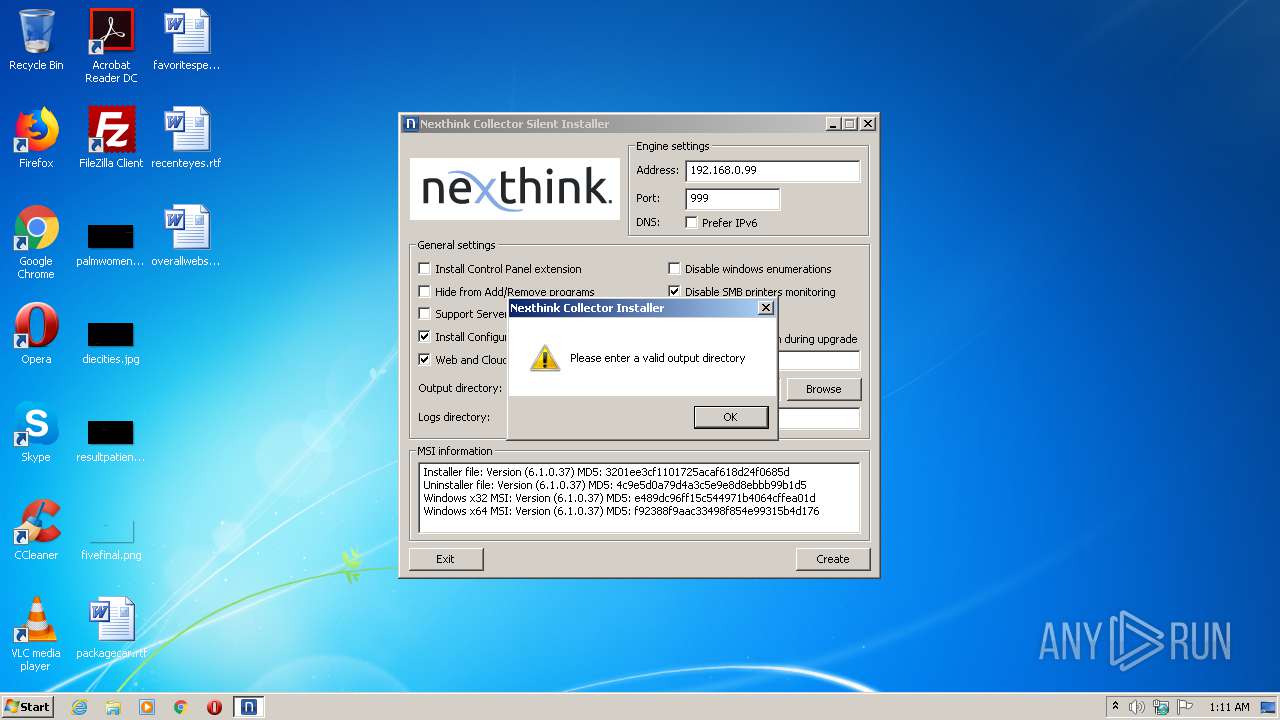Image resolution: width=1280 pixels, height=720 pixels.
Task: Select the favoritespe... Word document
Action: tap(186, 40)
